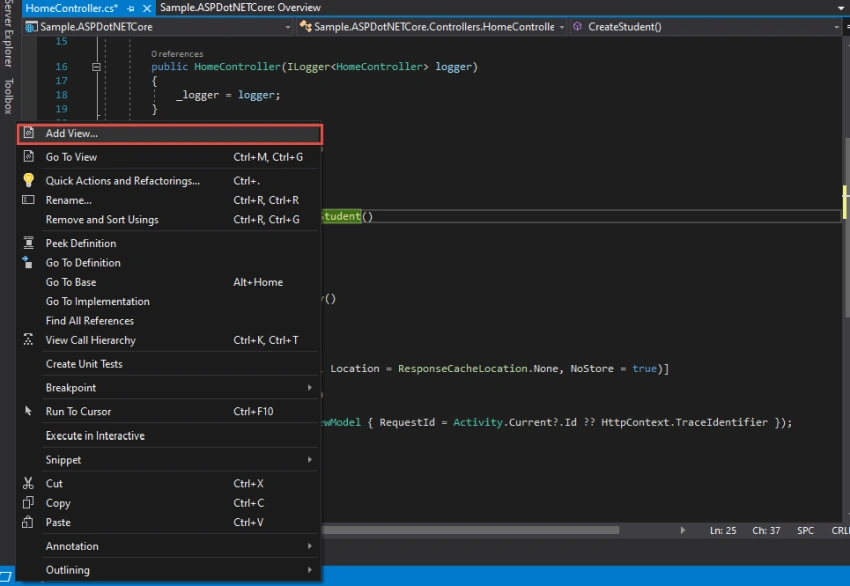Click the Ch: 37 status indicator

coord(766,531)
